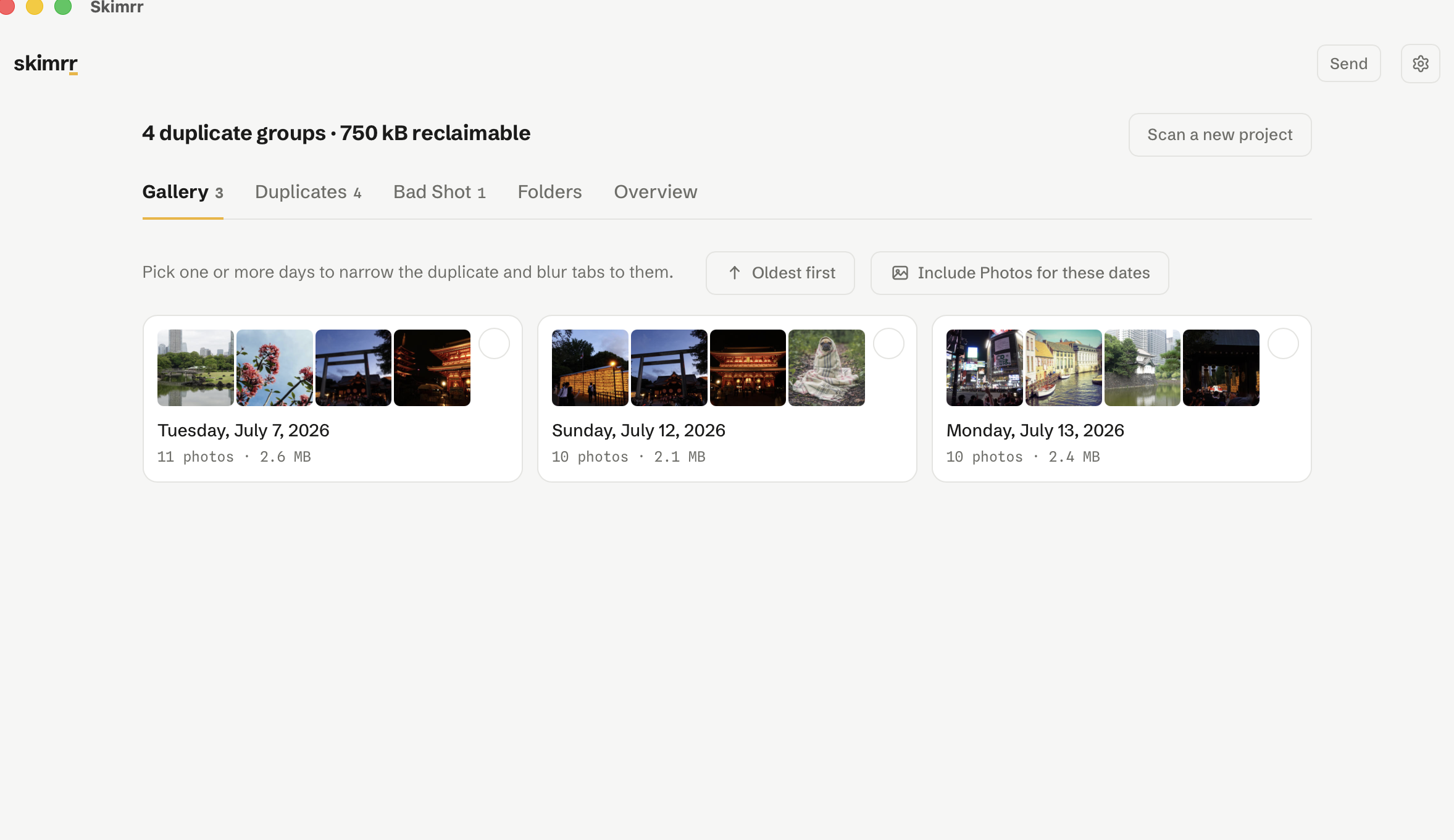This screenshot has height=840, width=1454.
Task: Click Include Photos for these dates
Action: click(1019, 273)
